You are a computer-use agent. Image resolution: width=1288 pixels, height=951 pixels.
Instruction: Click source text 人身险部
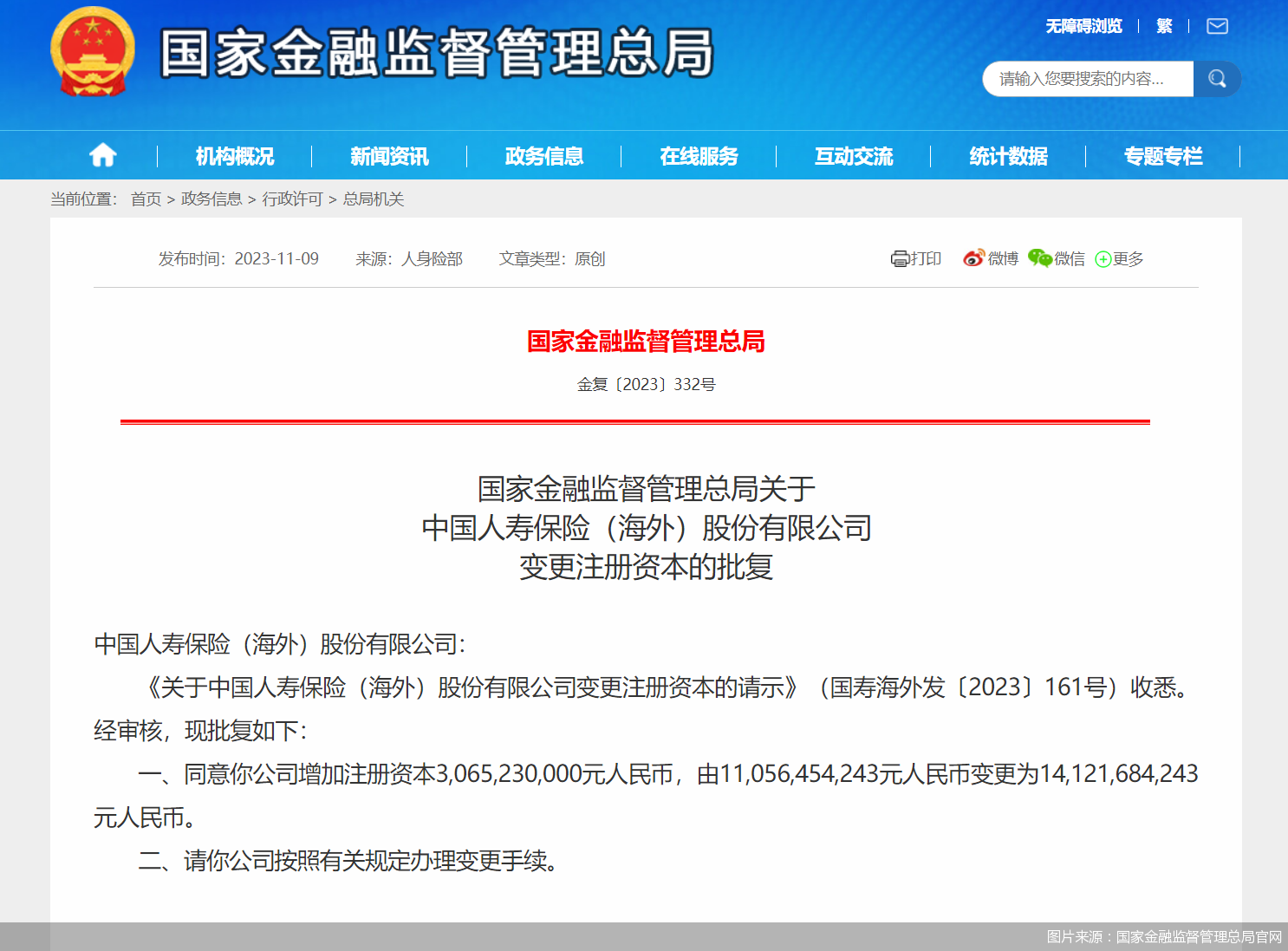tap(432, 259)
